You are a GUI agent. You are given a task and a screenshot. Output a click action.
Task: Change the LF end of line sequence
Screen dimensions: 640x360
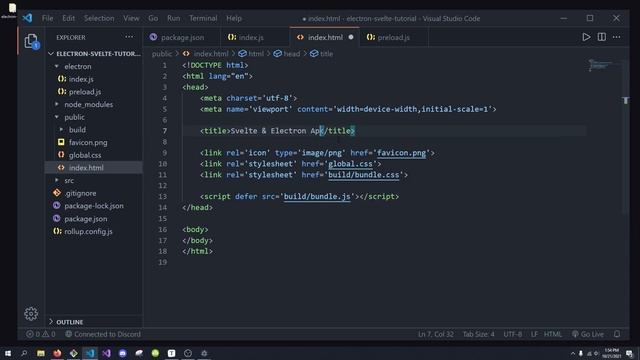(x=534, y=334)
